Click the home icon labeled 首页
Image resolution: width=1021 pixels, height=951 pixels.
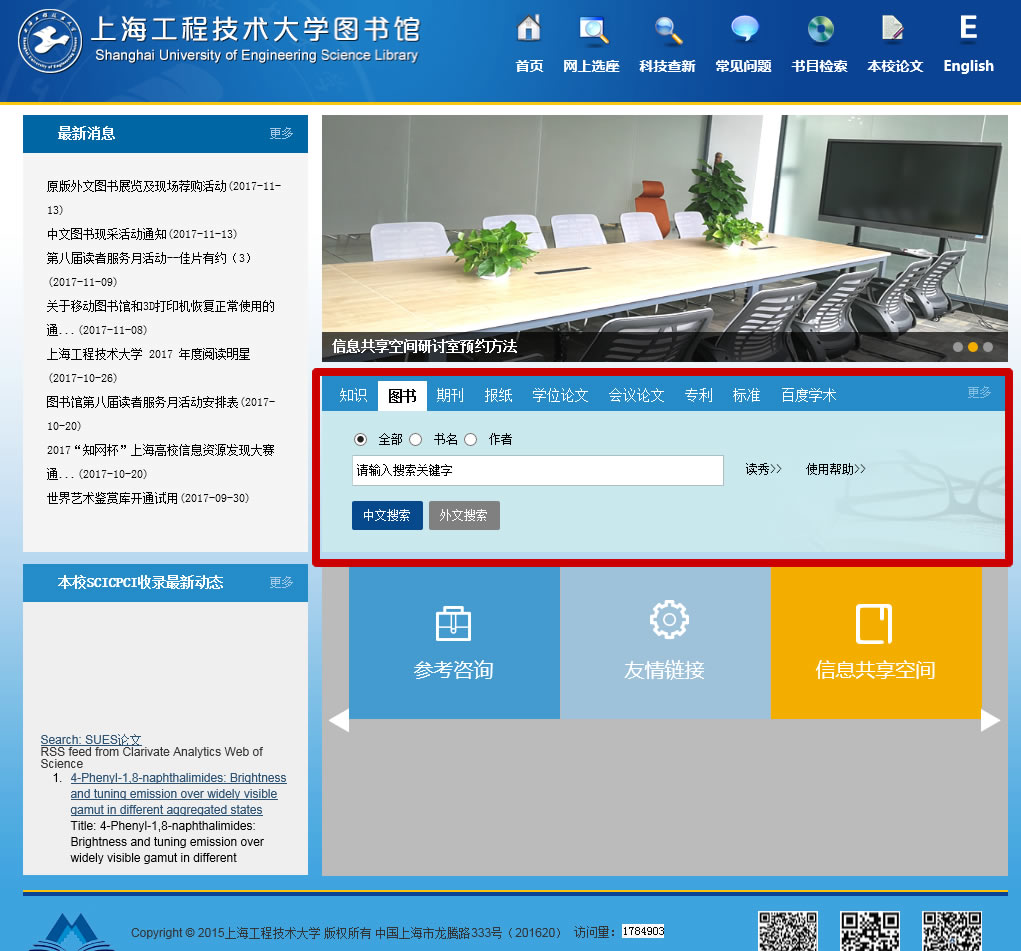[x=529, y=30]
